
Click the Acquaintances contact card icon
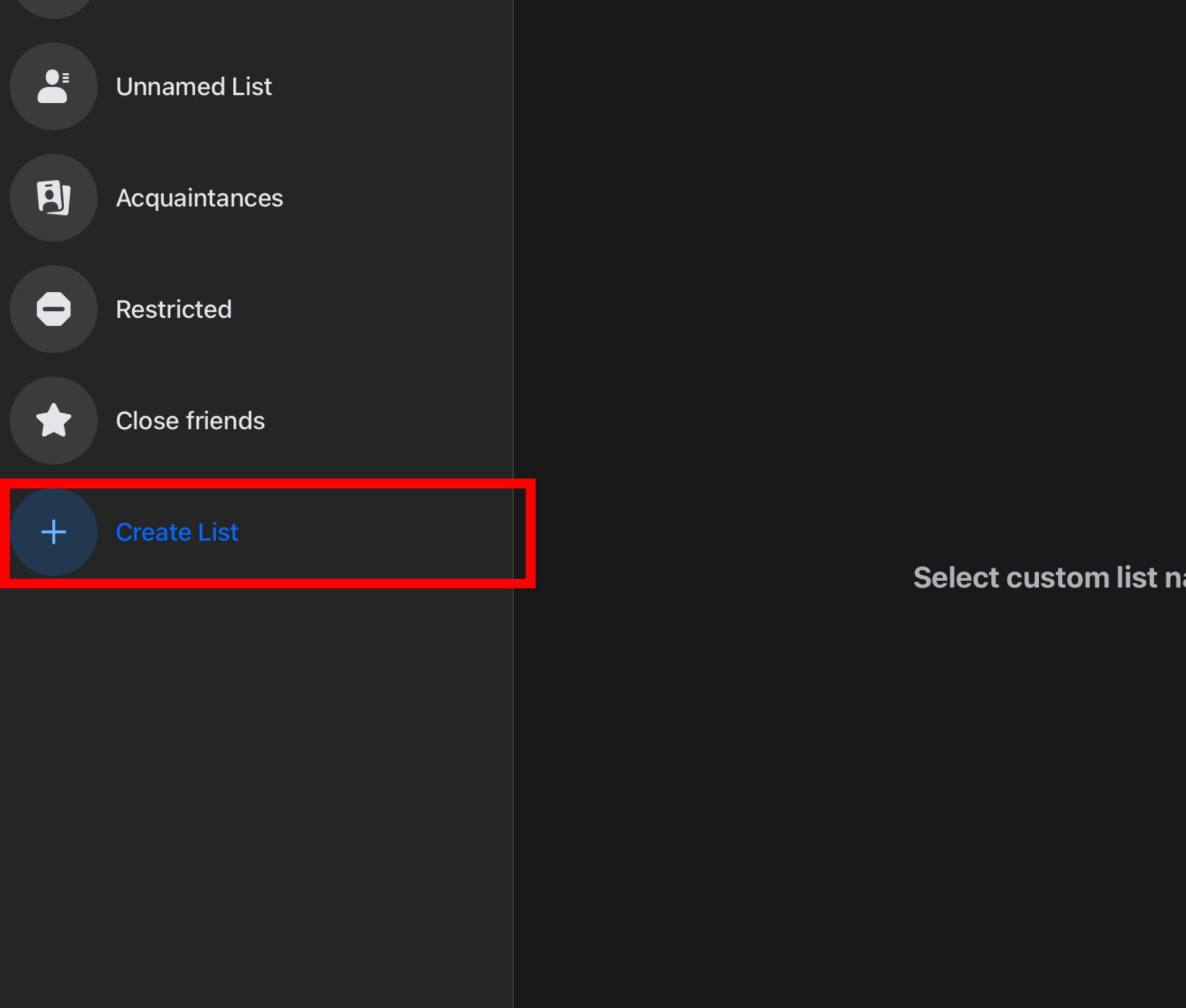pos(53,198)
